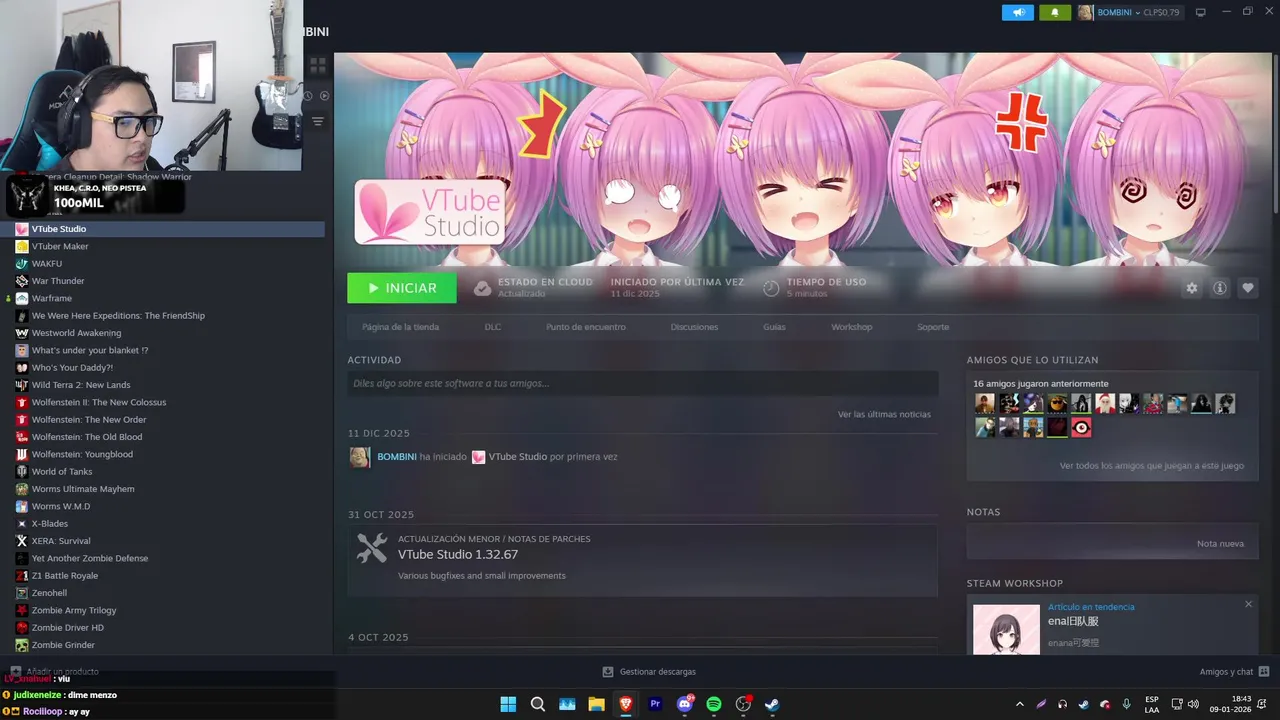This screenshot has width=1280, height=720.
Task: Open Amigos y chat panel
Action: 1234,672
